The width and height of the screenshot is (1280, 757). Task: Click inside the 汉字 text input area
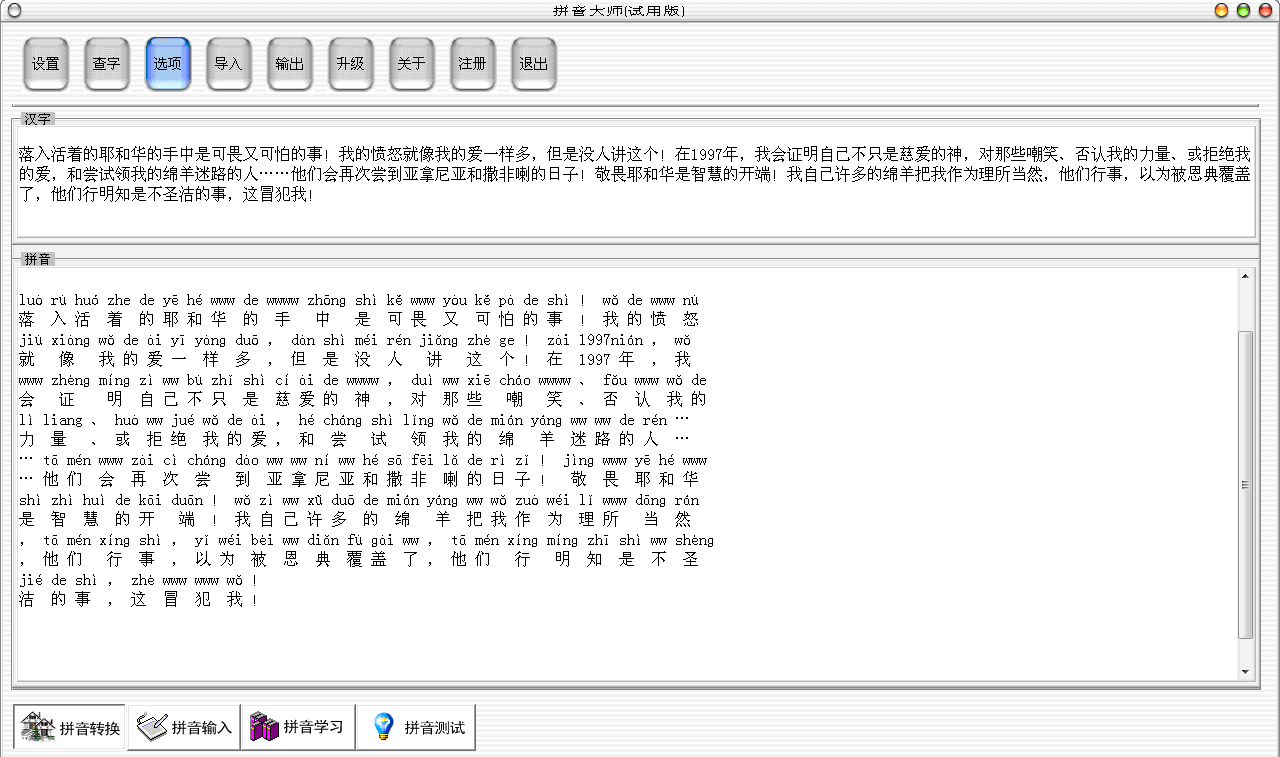(635, 180)
